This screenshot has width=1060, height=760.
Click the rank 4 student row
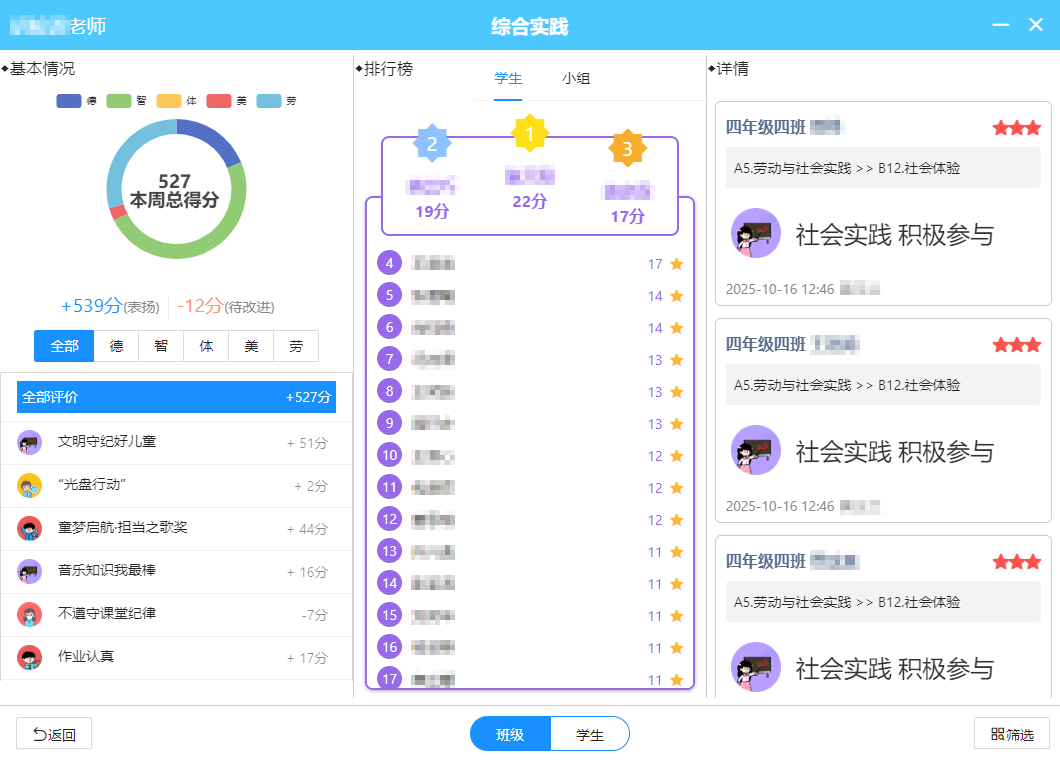[530, 264]
